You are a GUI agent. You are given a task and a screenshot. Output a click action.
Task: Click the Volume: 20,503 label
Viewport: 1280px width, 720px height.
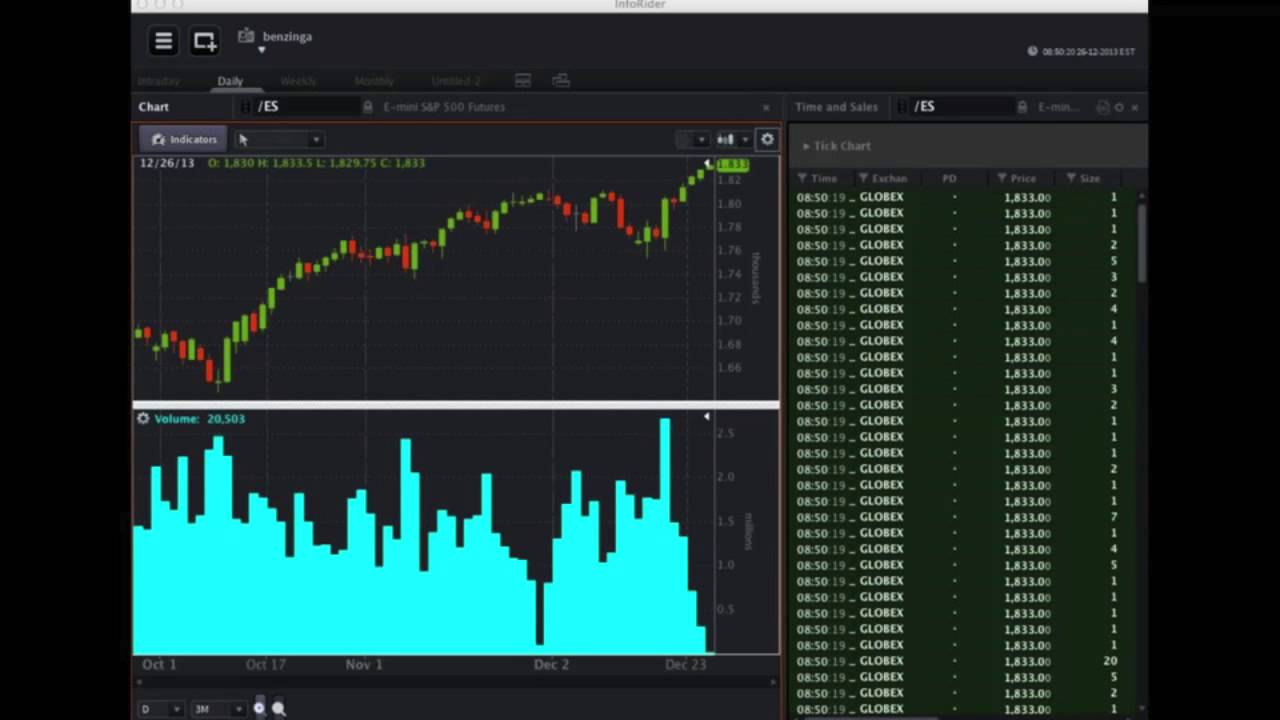point(199,418)
